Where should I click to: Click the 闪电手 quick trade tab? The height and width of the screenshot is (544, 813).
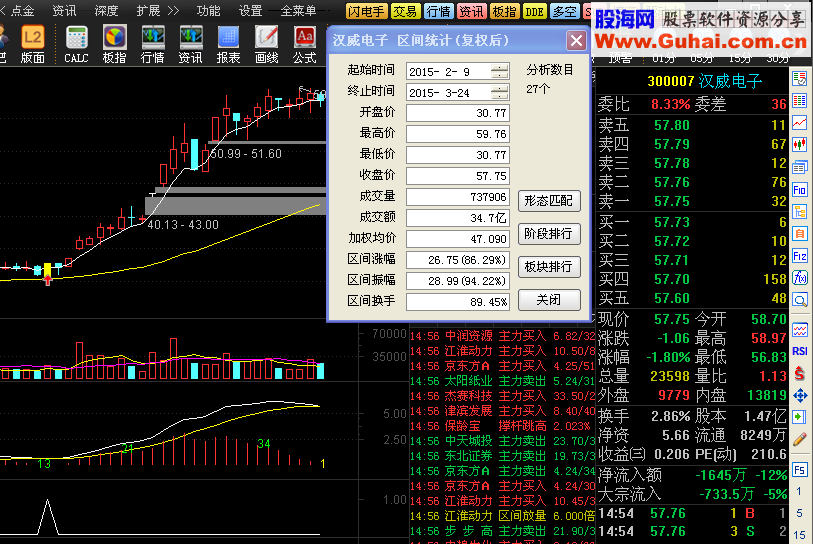tap(367, 11)
